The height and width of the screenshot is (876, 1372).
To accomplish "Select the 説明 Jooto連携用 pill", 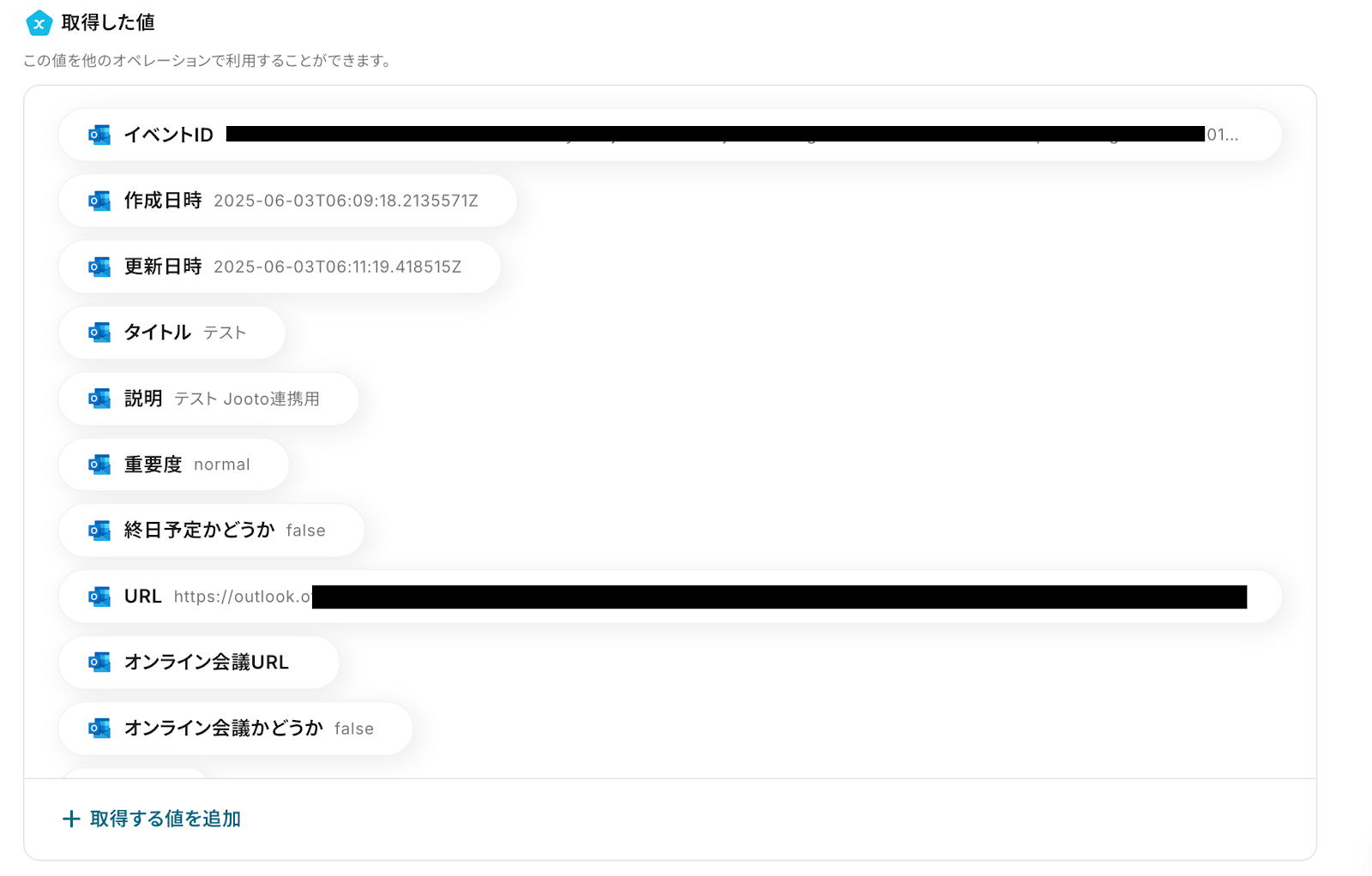I will click(208, 399).
